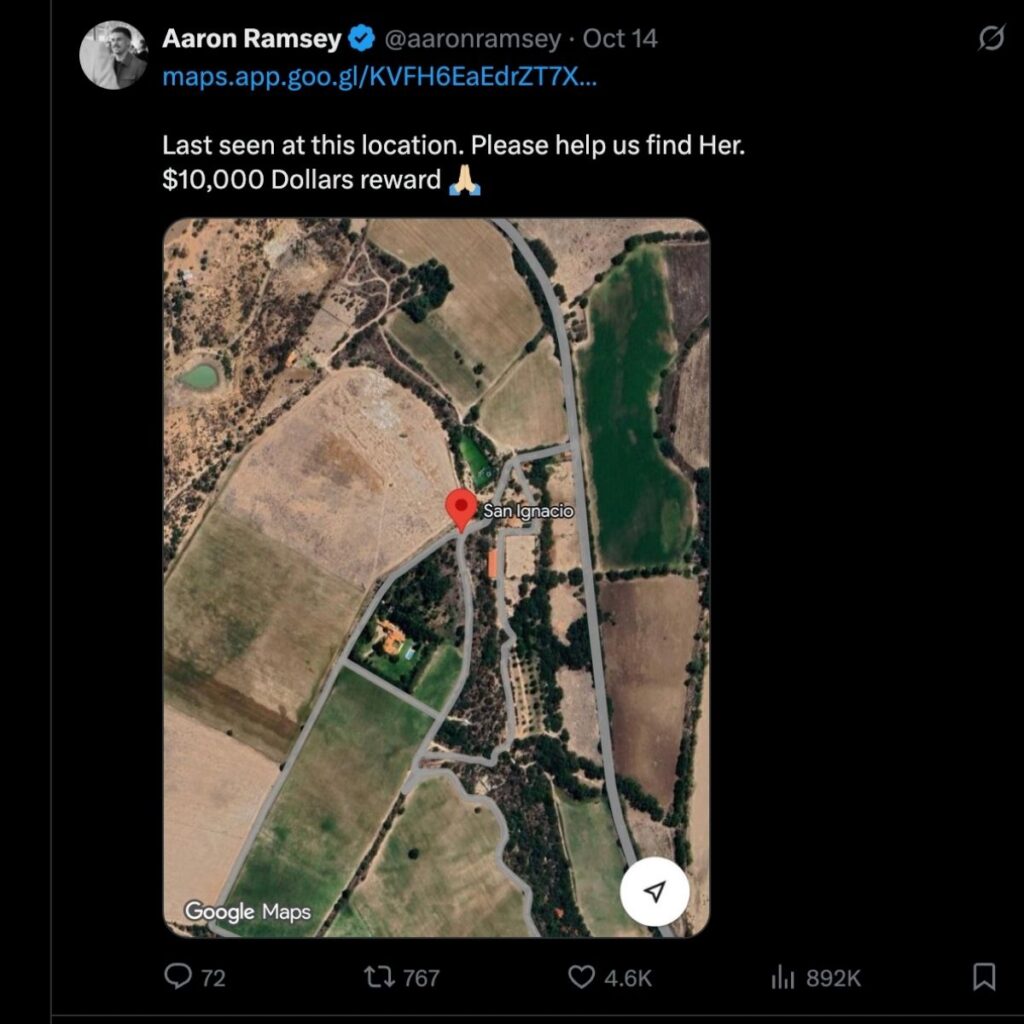
Task: Click the San Ignacio map label
Action: pyautogui.click(x=528, y=511)
